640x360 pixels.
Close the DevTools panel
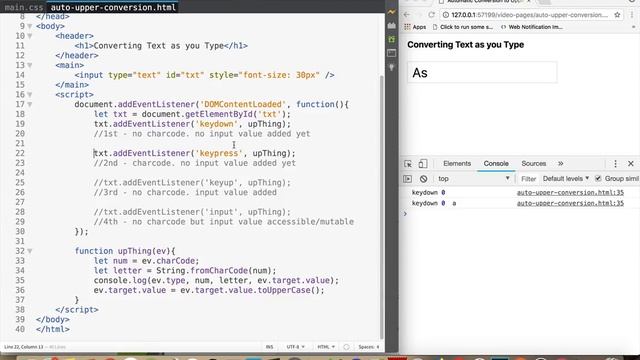point(631,164)
